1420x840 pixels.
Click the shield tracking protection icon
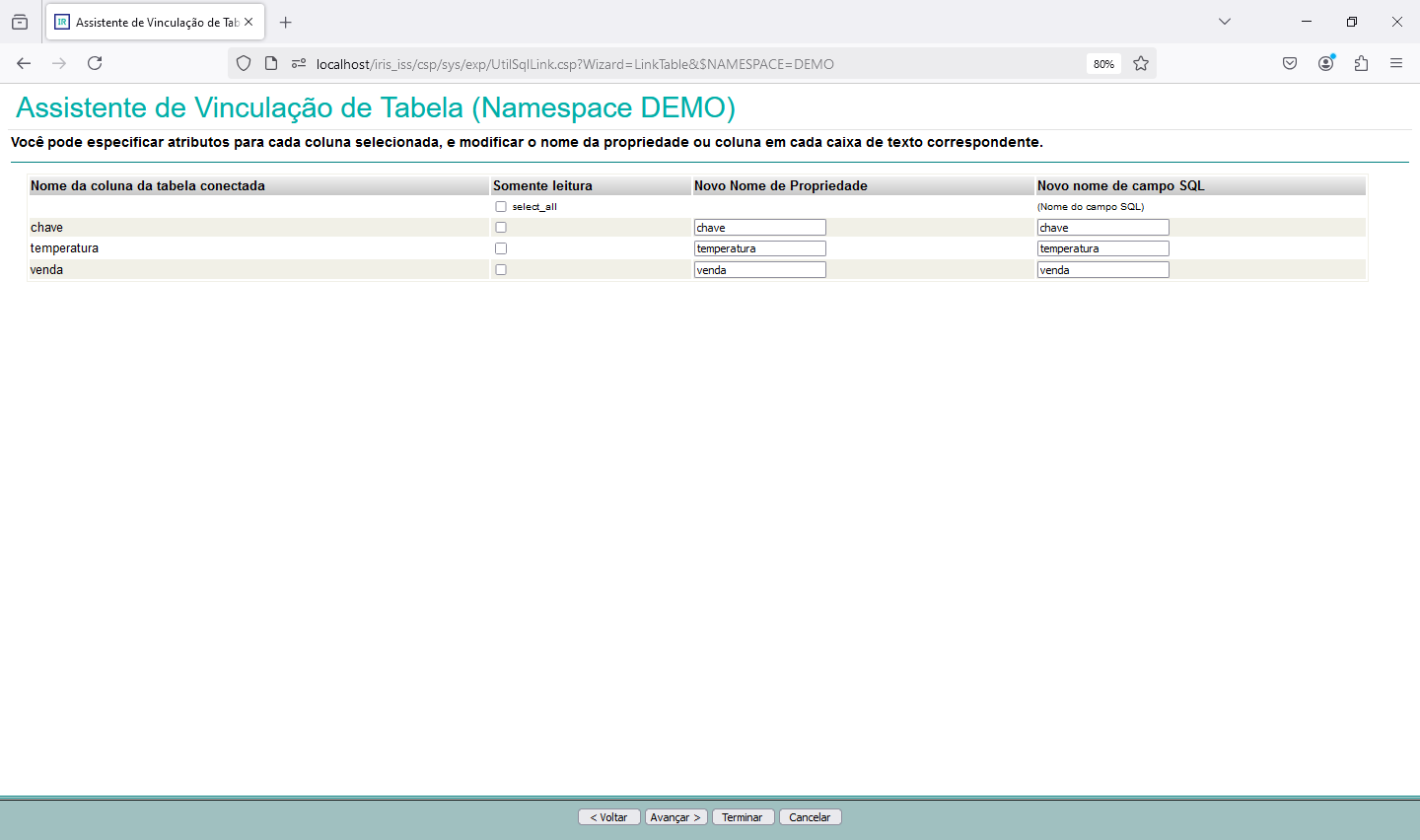pos(244,63)
